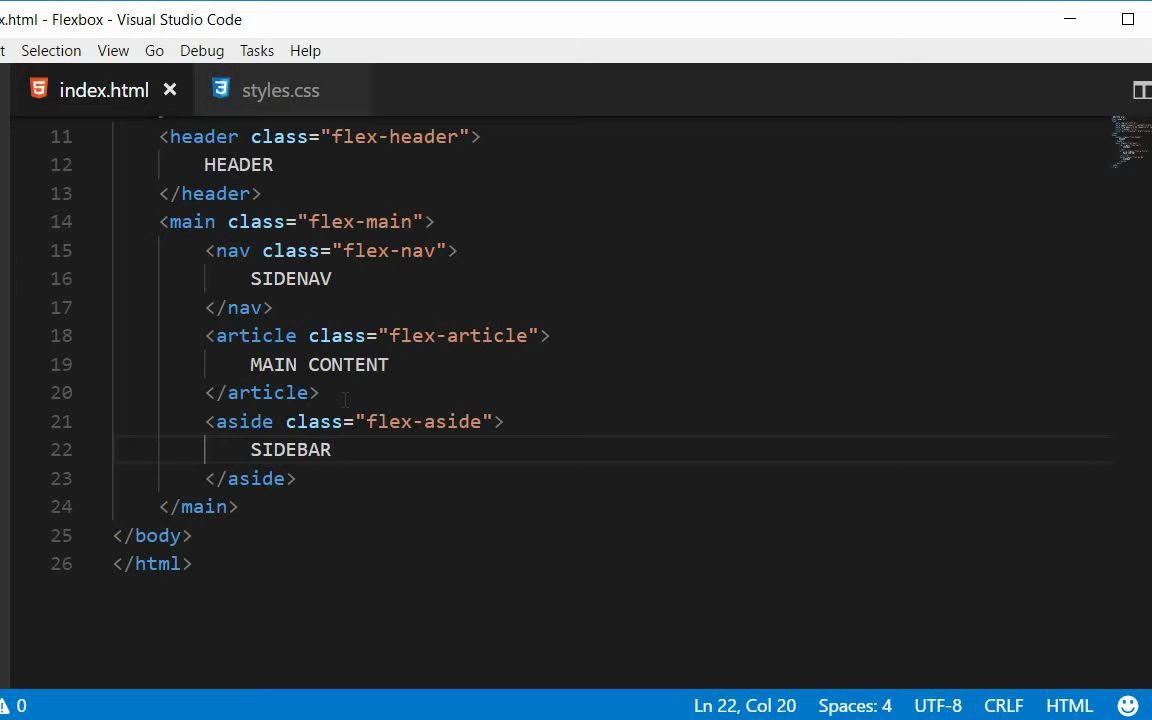This screenshot has width=1152, height=720.
Task: Click line number 11 in gutter
Action: pos(61,137)
